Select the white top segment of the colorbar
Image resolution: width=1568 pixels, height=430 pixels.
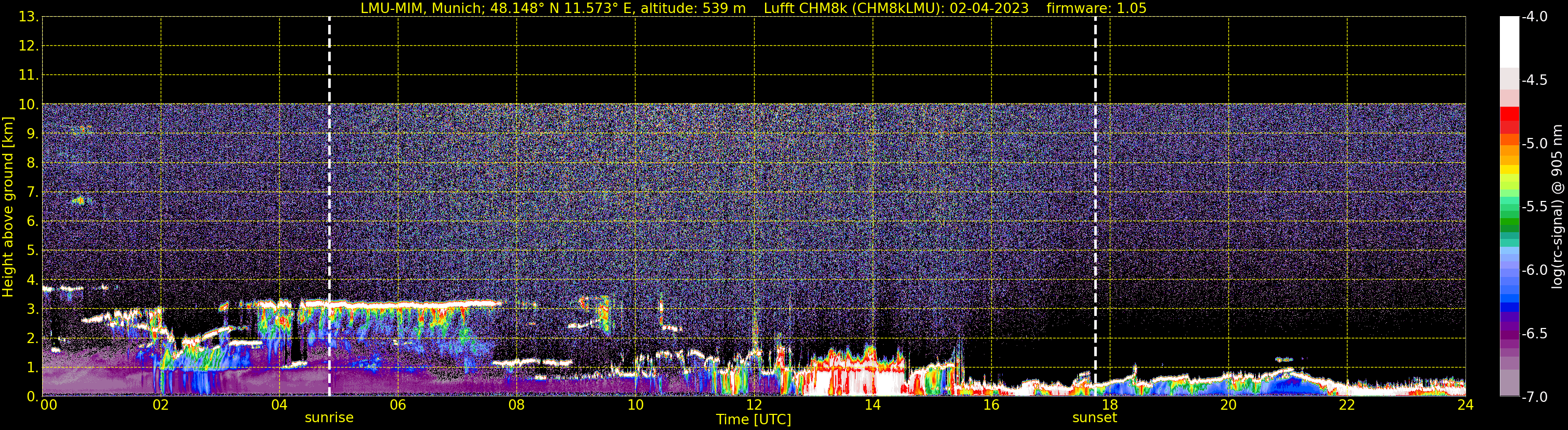(x=1509, y=42)
